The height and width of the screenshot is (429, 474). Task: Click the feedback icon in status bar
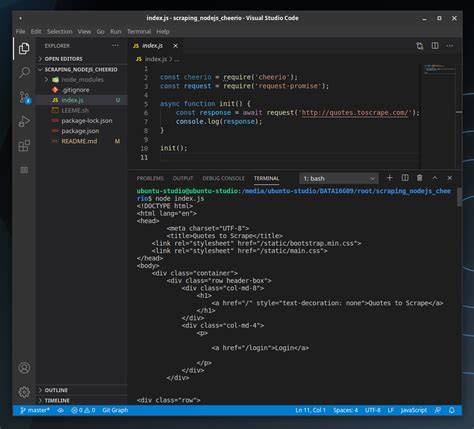438,410
